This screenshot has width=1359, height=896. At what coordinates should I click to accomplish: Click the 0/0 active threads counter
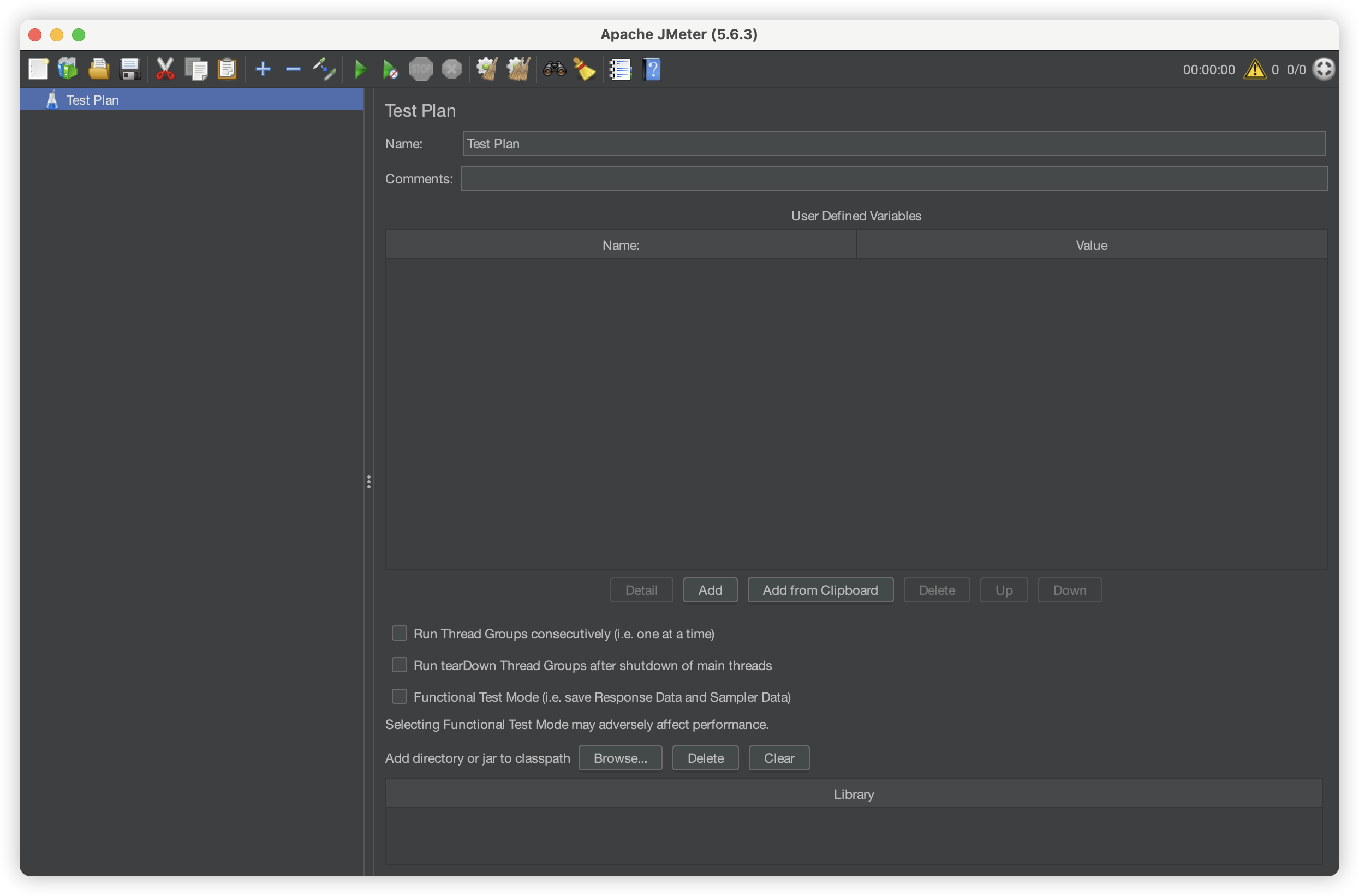pyautogui.click(x=1296, y=69)
